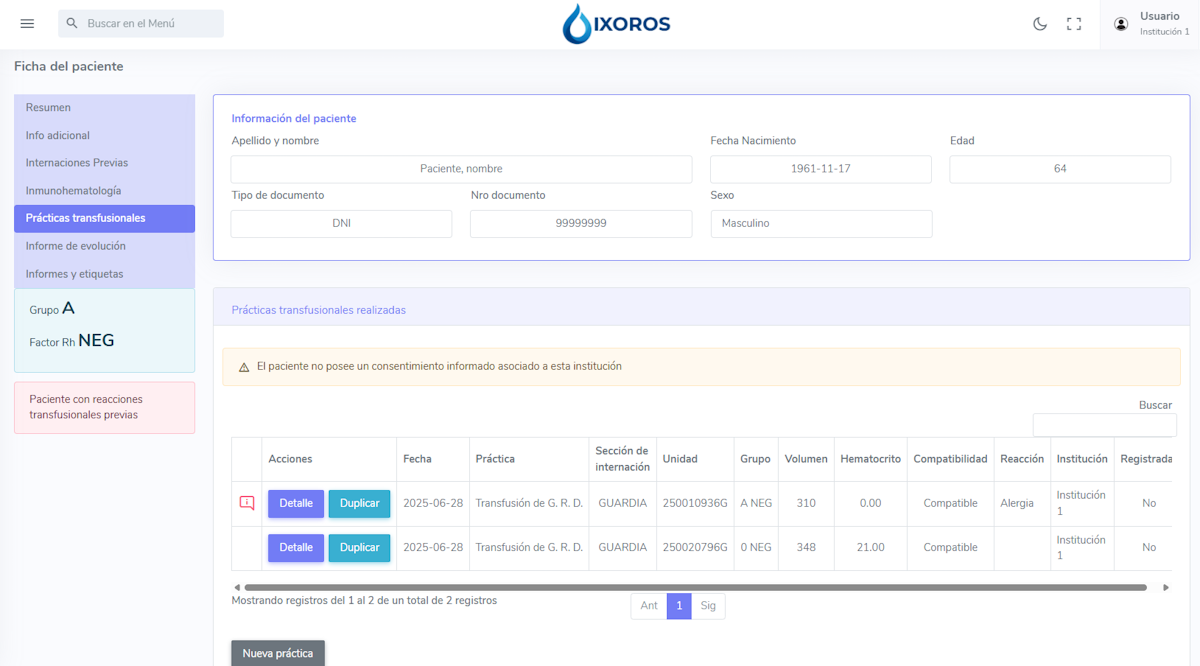Select page 1 in pagination

[x=679, y=606]
